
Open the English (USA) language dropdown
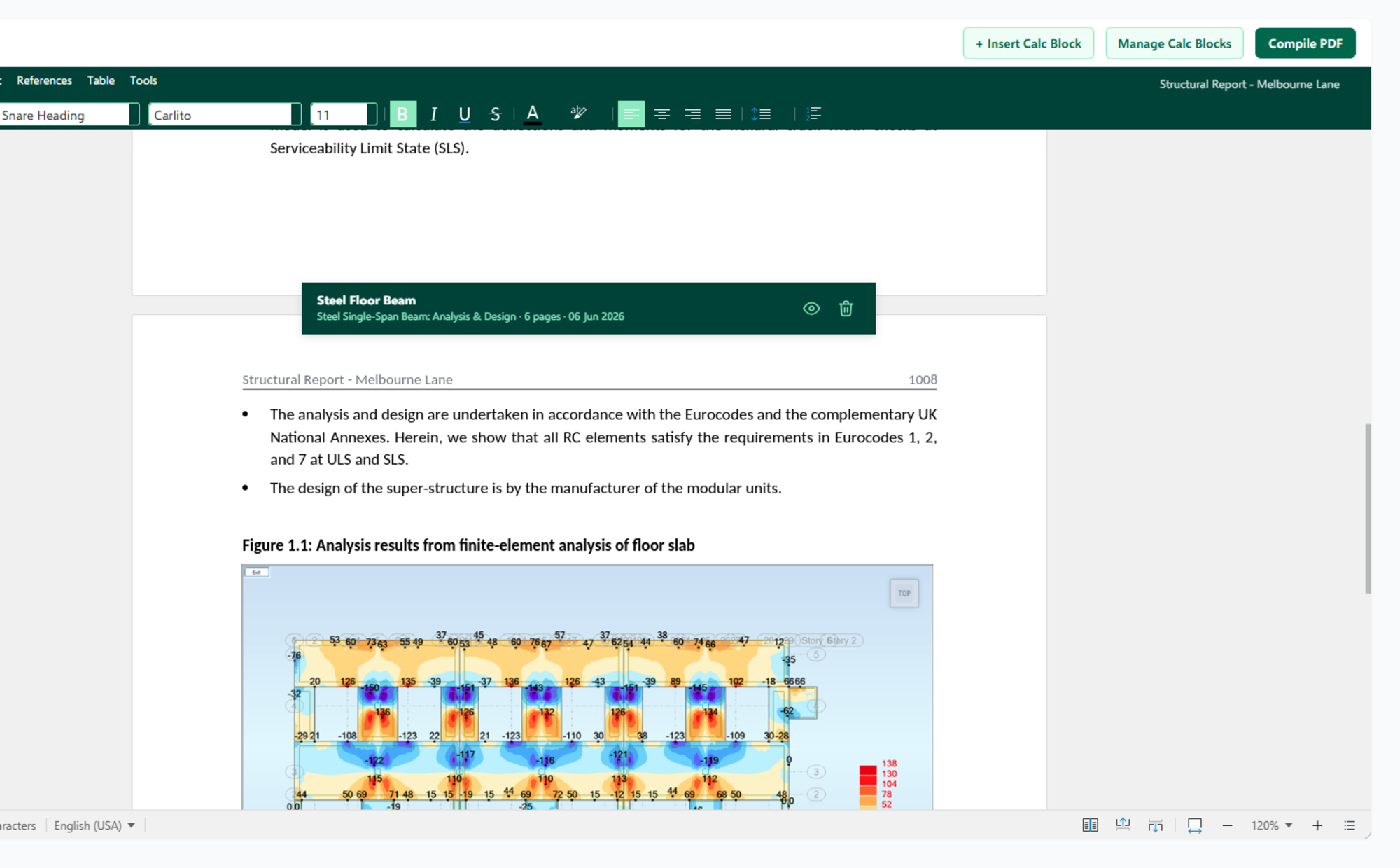point(94,825)
